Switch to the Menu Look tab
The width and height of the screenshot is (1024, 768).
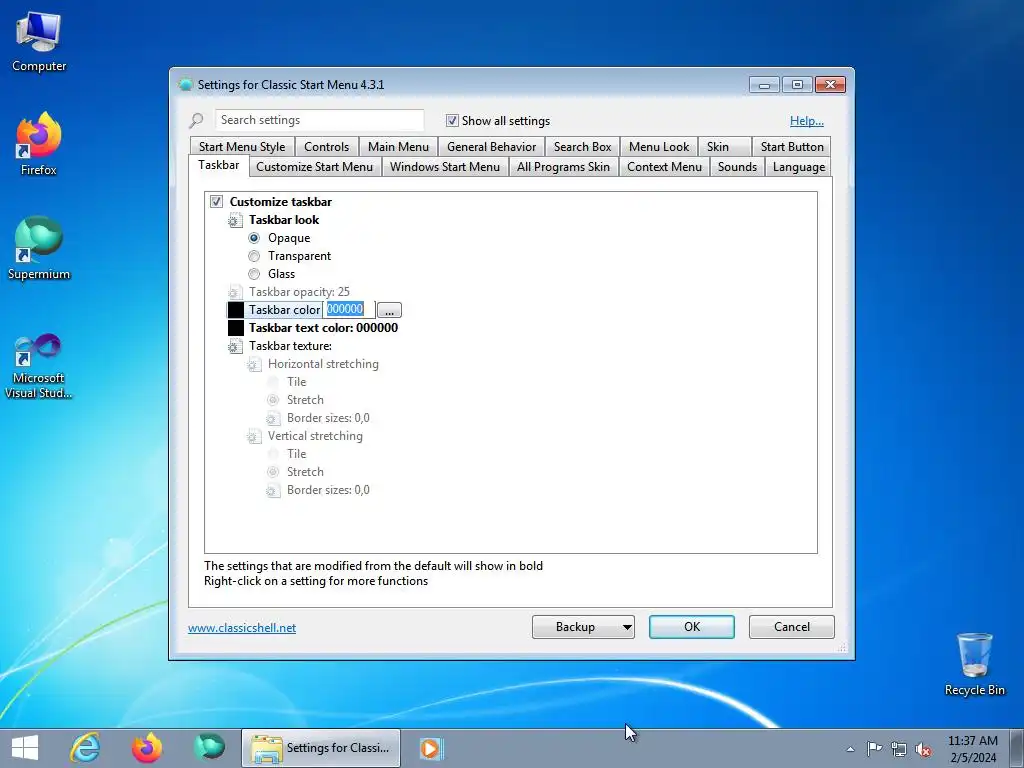[659, 147]
